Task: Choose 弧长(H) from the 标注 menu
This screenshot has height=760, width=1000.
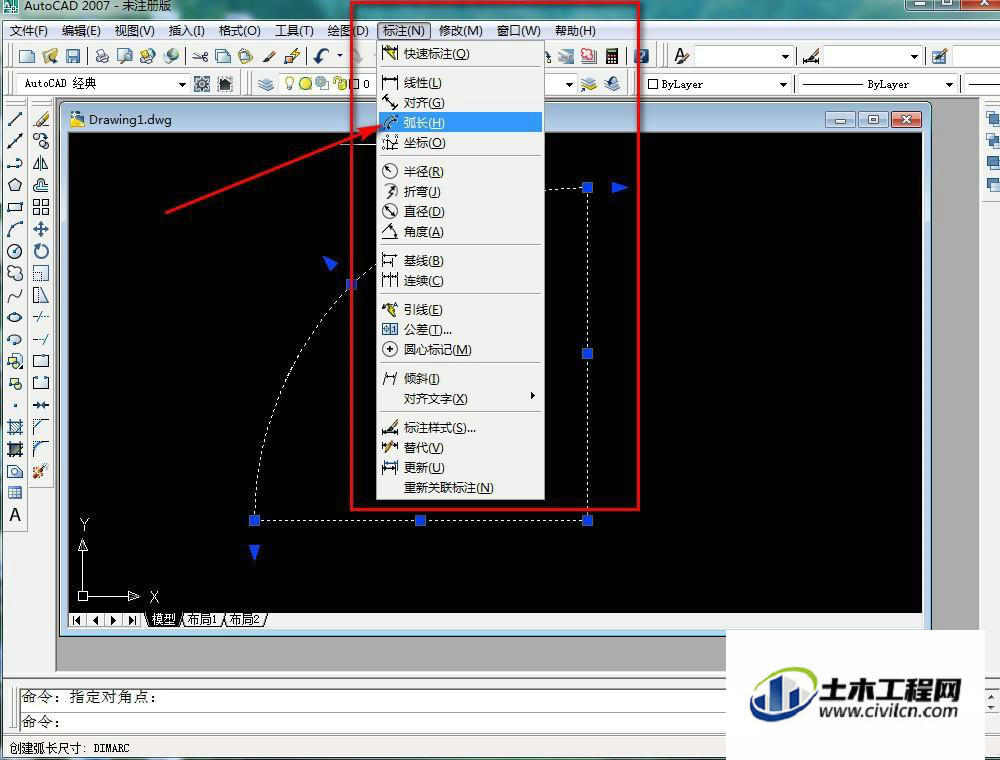Action: 460,122
